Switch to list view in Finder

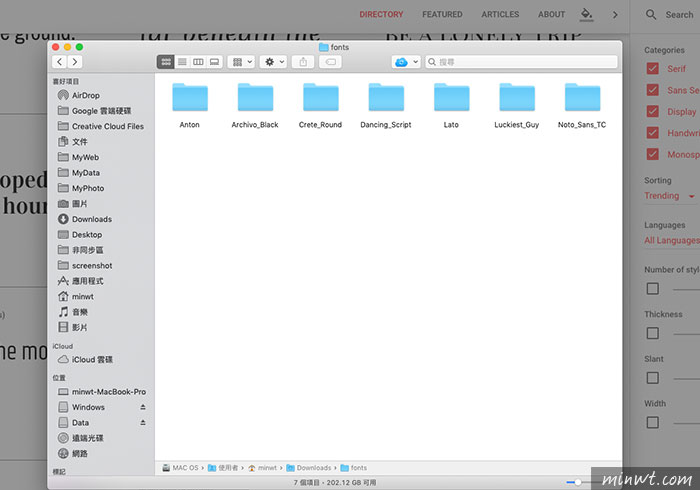pyautogui.click(x=182, y=62)
